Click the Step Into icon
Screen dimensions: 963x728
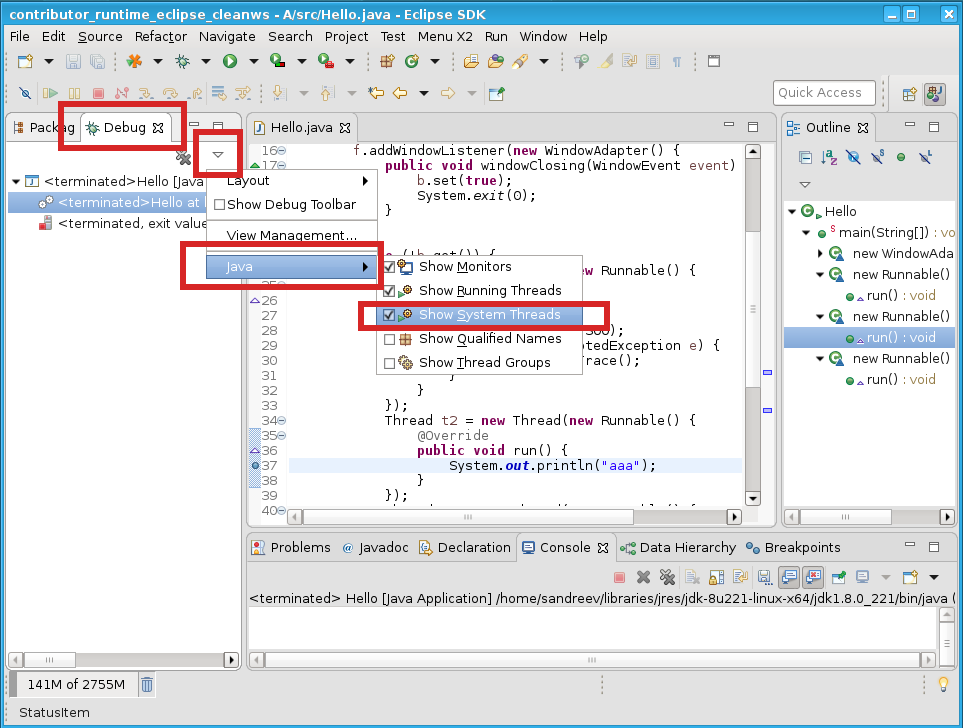(146, 93)
